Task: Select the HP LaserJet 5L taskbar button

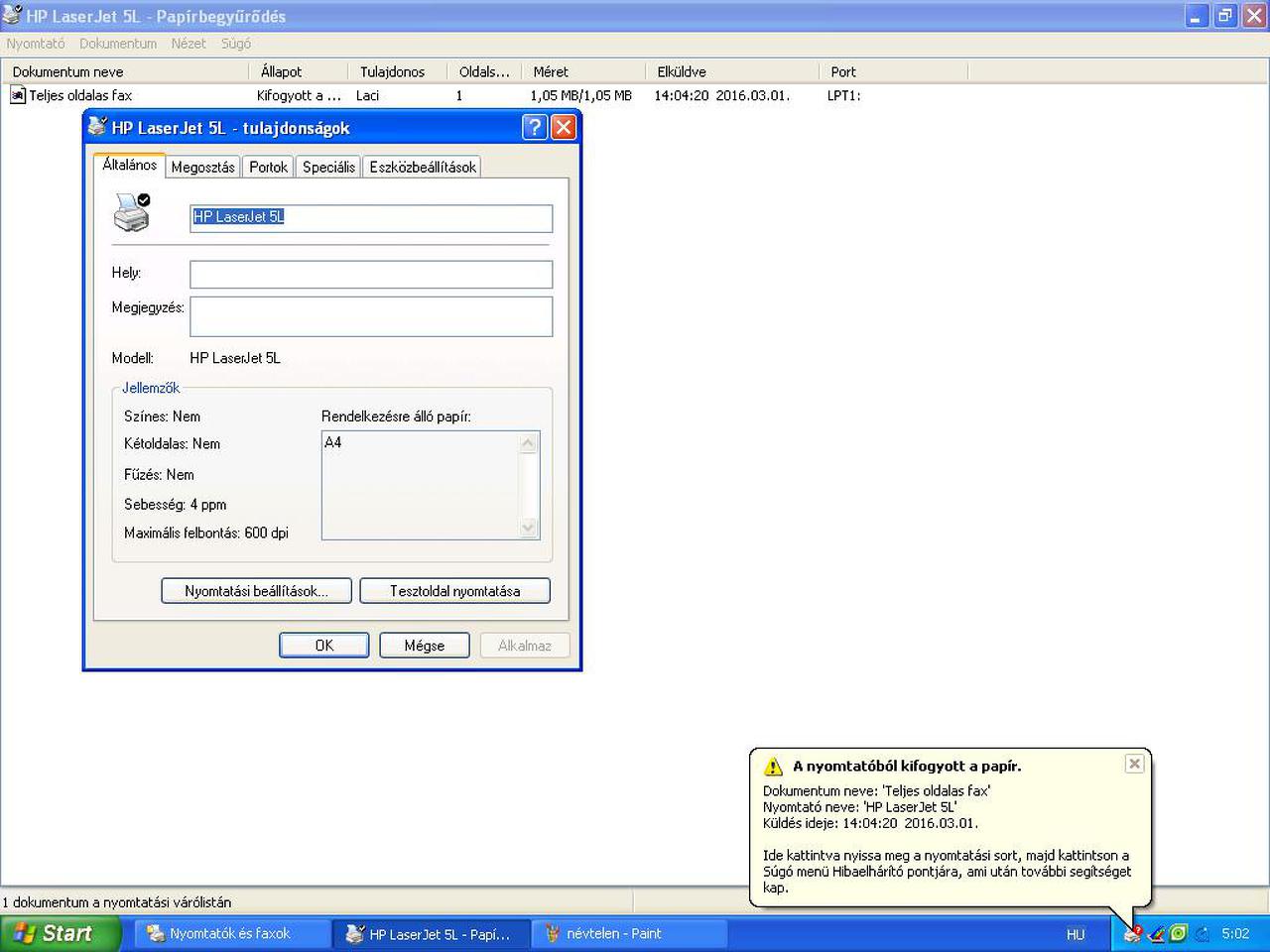Action: coord(430,934)
